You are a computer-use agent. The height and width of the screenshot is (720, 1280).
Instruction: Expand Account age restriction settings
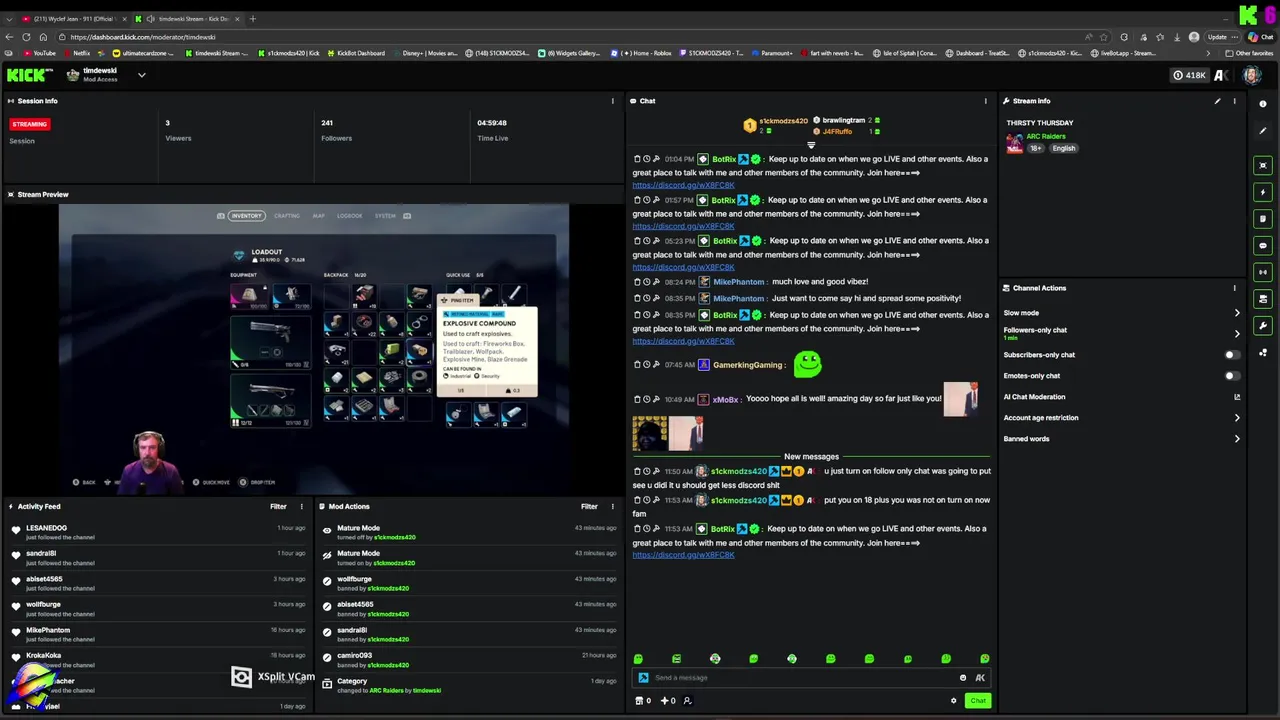[1121, 418]
